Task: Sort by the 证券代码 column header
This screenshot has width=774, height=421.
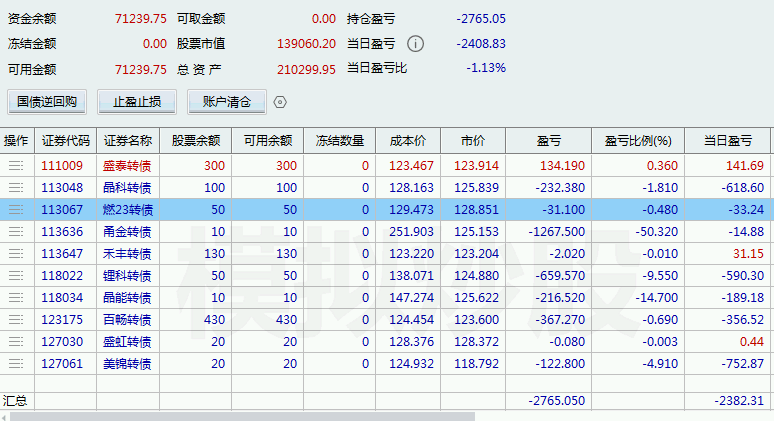Action: 66,141
